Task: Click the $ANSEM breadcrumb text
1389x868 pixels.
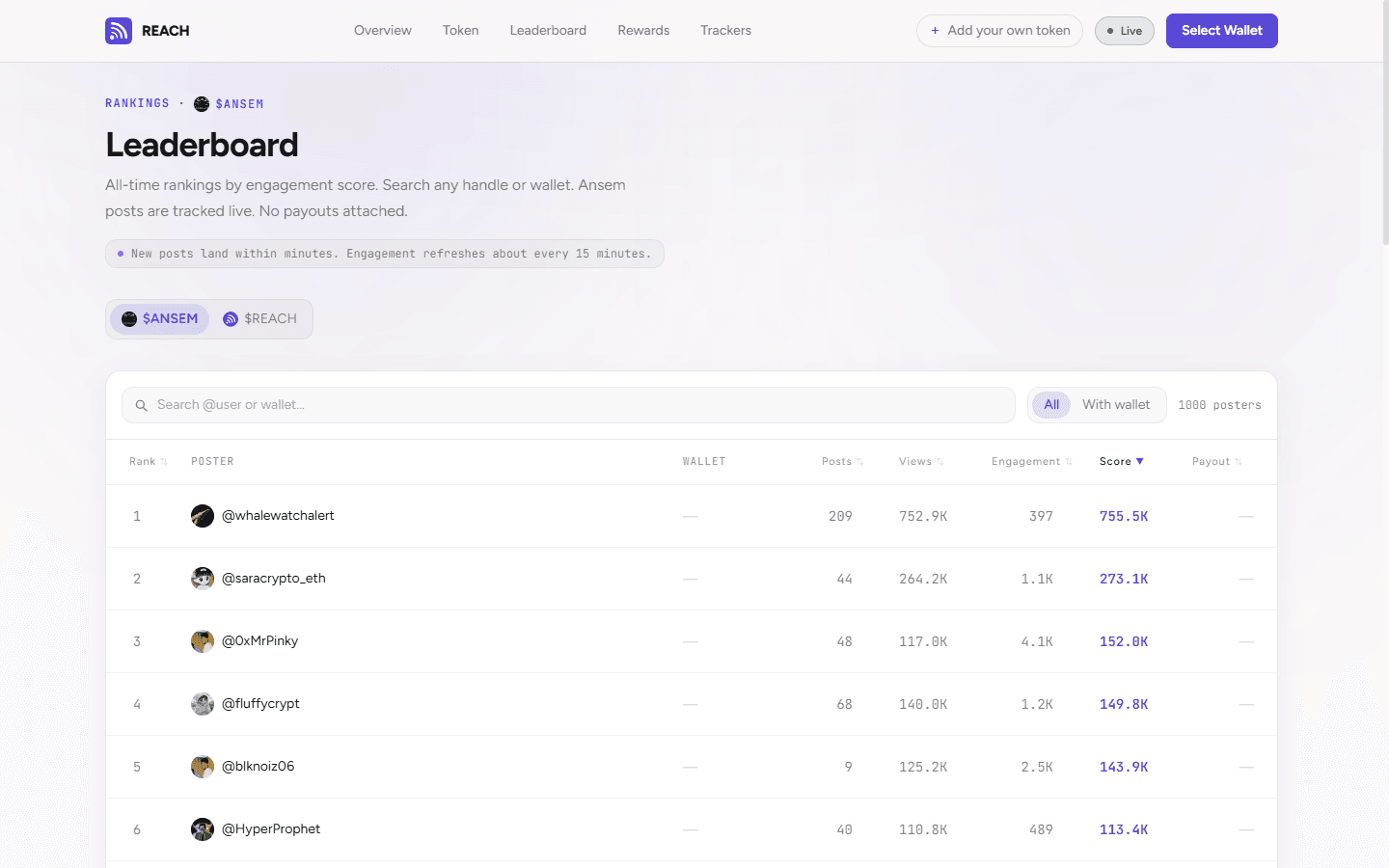Action: click(x=239, y=104)
